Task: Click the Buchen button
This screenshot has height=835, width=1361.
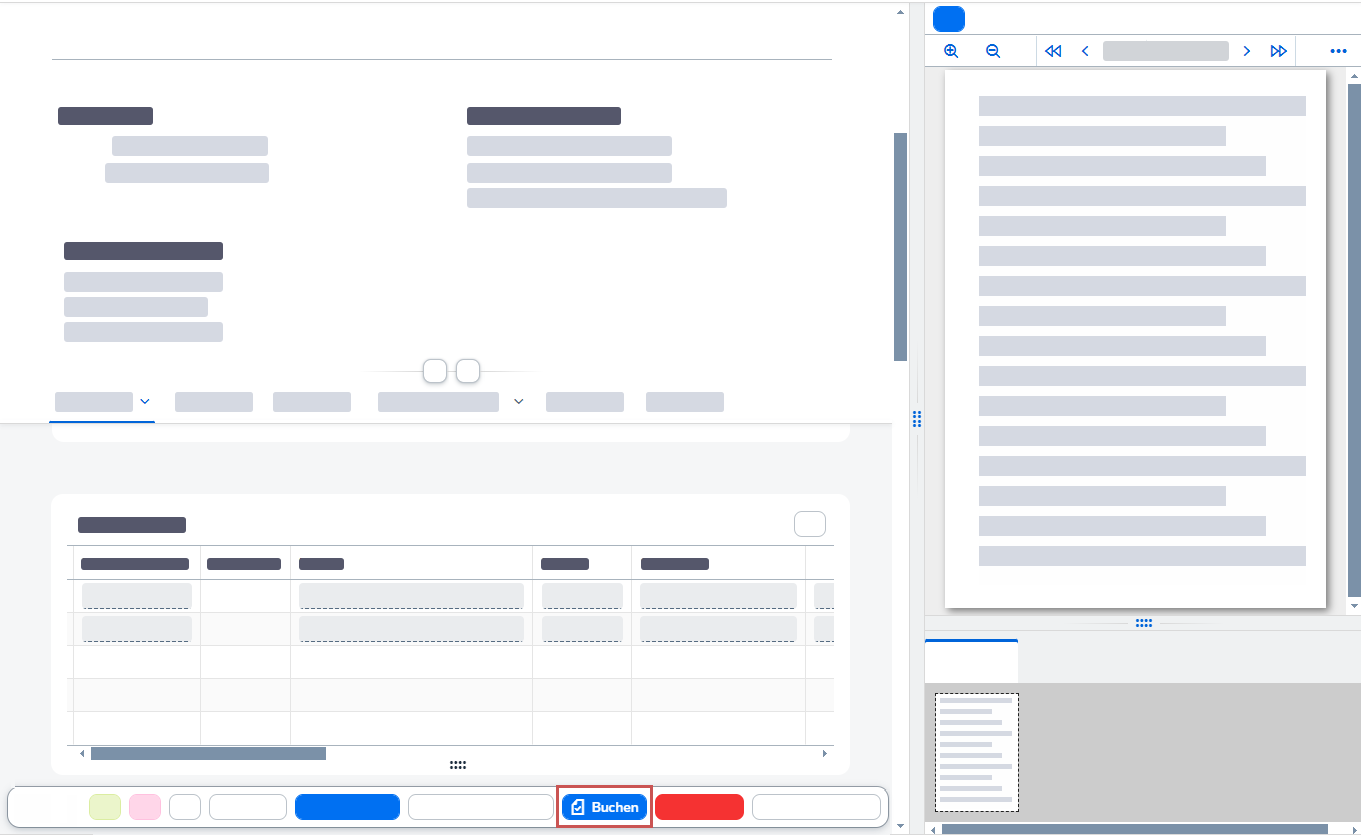Action: click(x=604, y=807)
